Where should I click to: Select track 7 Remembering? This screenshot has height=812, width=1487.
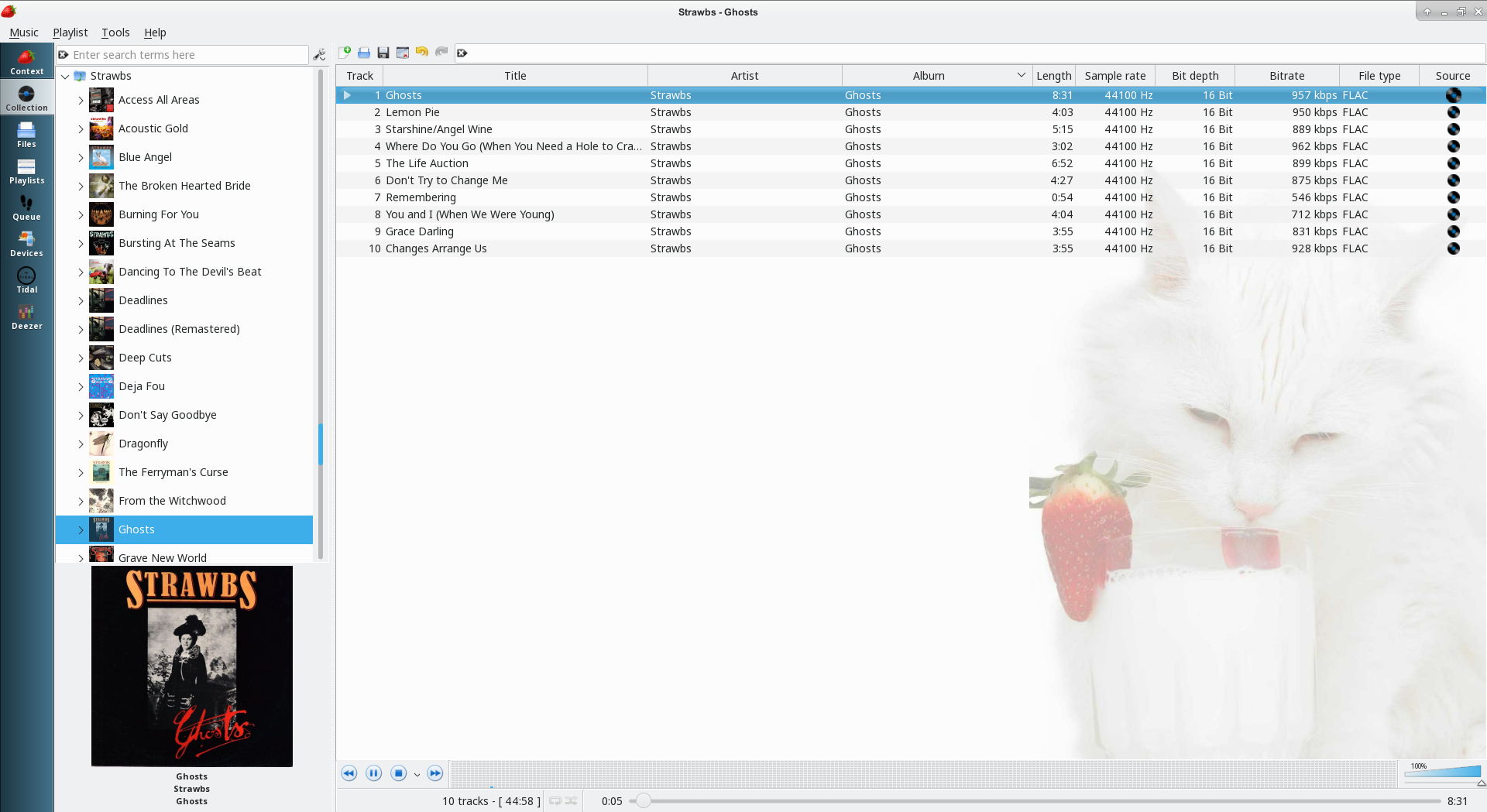(911, 197)
